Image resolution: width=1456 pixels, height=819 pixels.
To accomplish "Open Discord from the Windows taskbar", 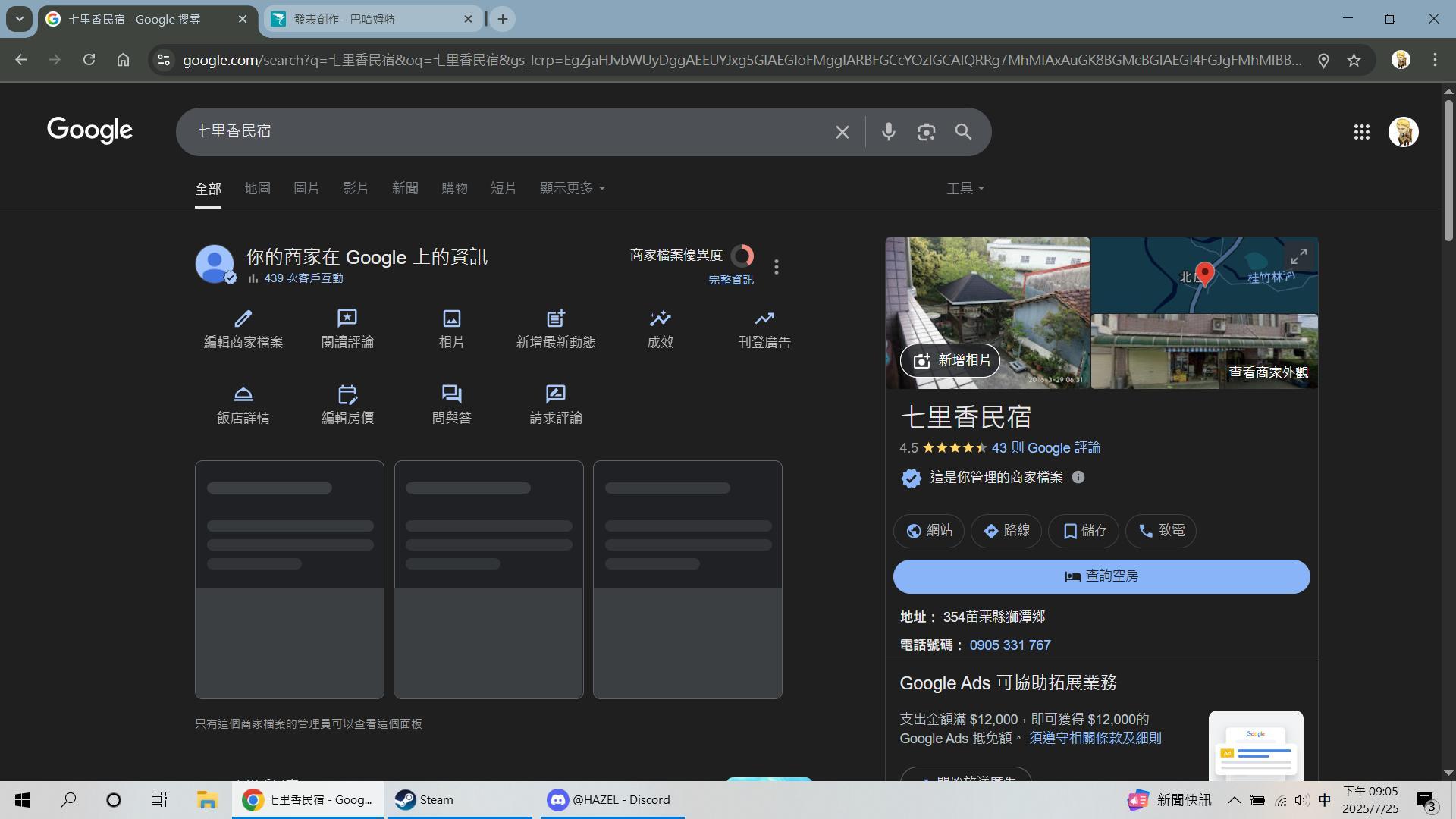I will point(611,799).
